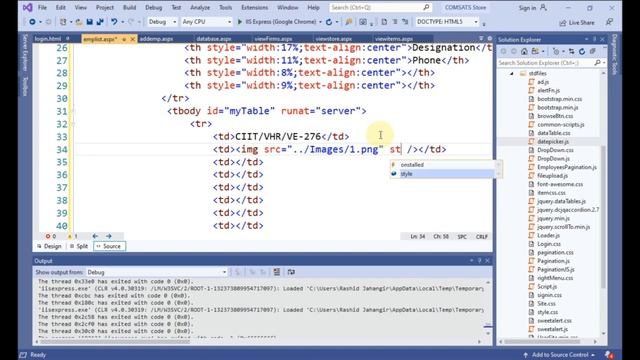Switch to the viewstore.aspx tab

pyautogui.click(x=333, y=39)
